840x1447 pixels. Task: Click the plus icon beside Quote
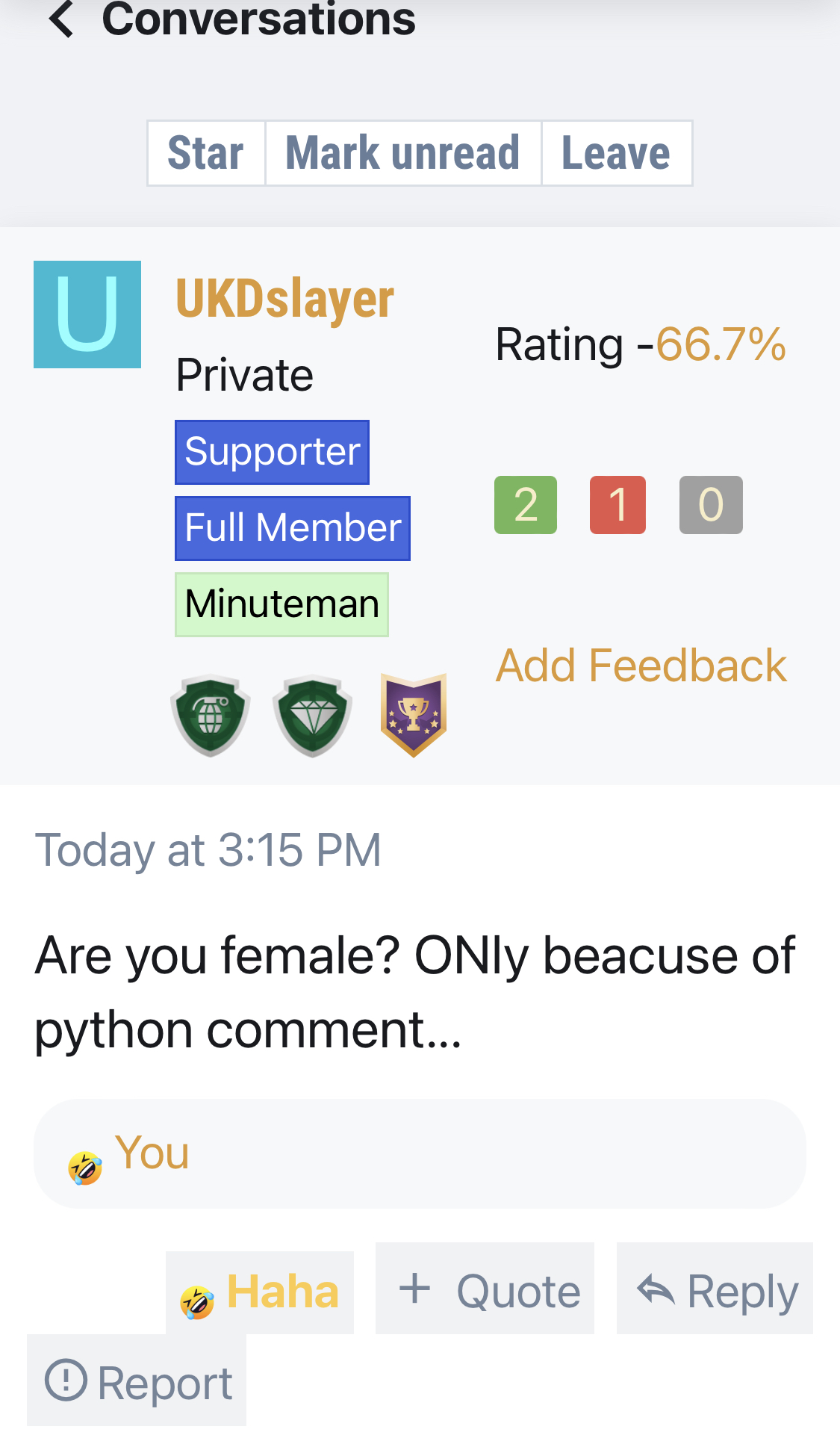[x=414, y=1288]
